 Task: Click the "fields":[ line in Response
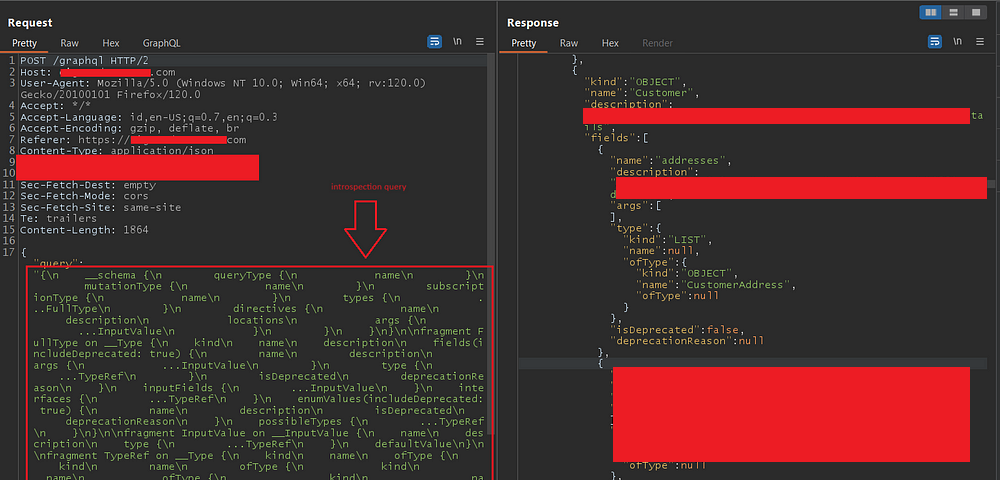coord(617,138)
